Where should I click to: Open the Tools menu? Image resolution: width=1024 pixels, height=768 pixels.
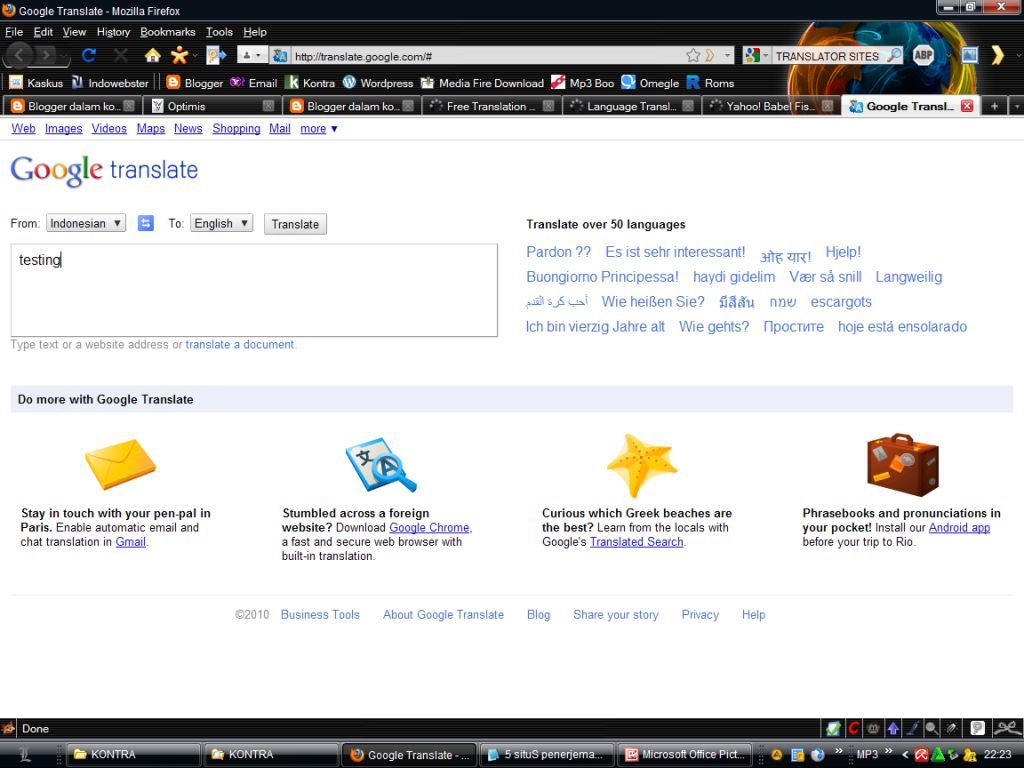tap(219, 32)
